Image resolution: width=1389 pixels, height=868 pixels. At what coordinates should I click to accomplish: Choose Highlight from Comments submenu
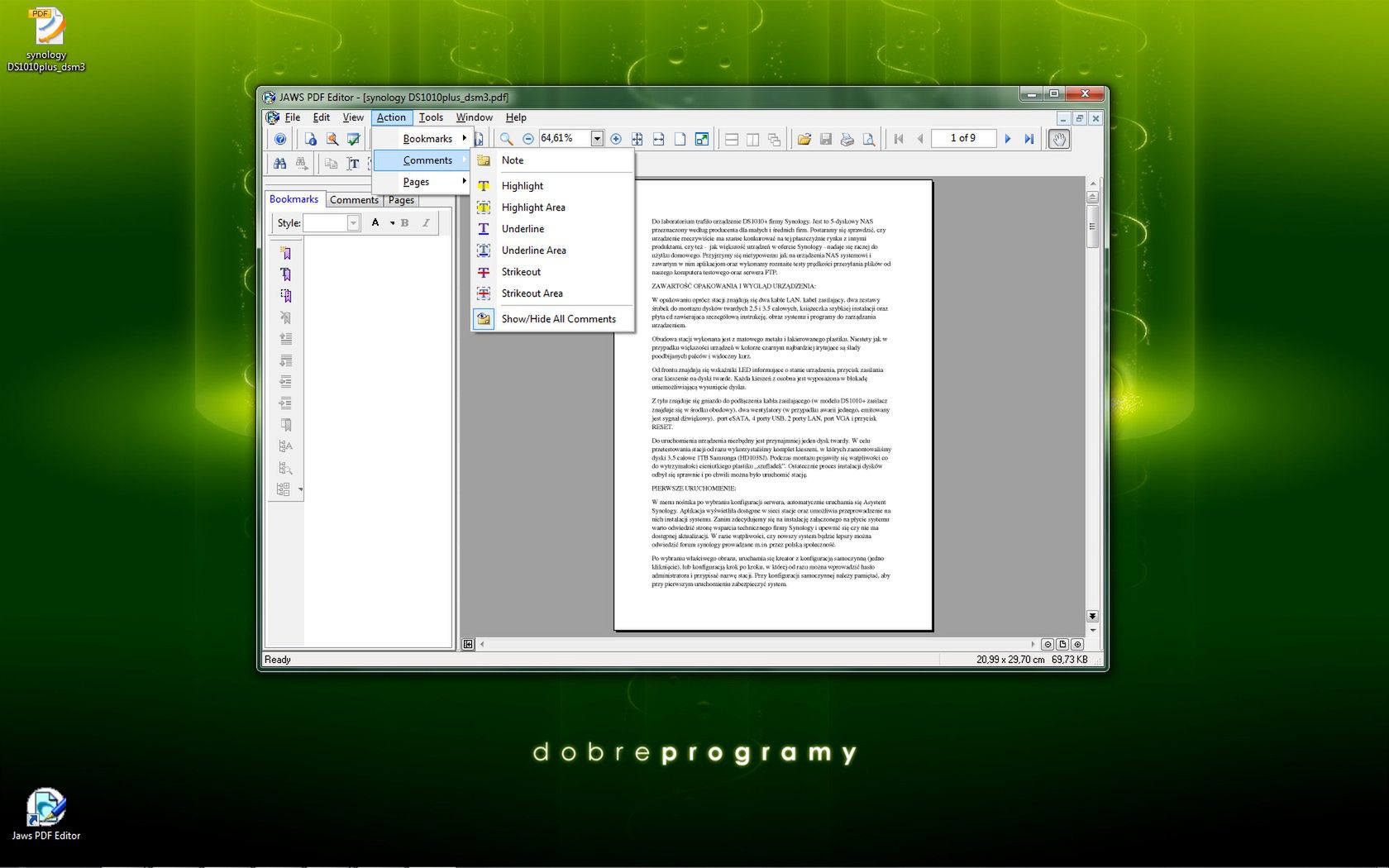(x=553, y=186)
